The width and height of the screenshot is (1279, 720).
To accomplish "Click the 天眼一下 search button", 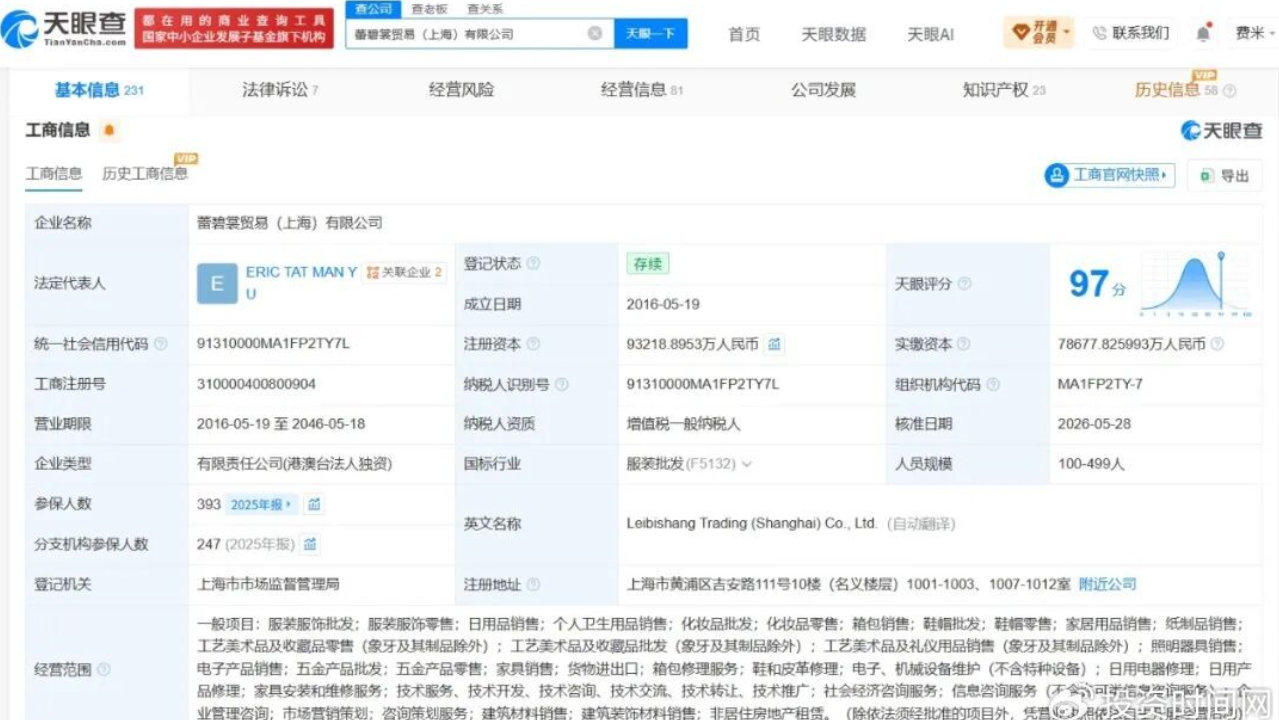I will (x=650, y=33).
